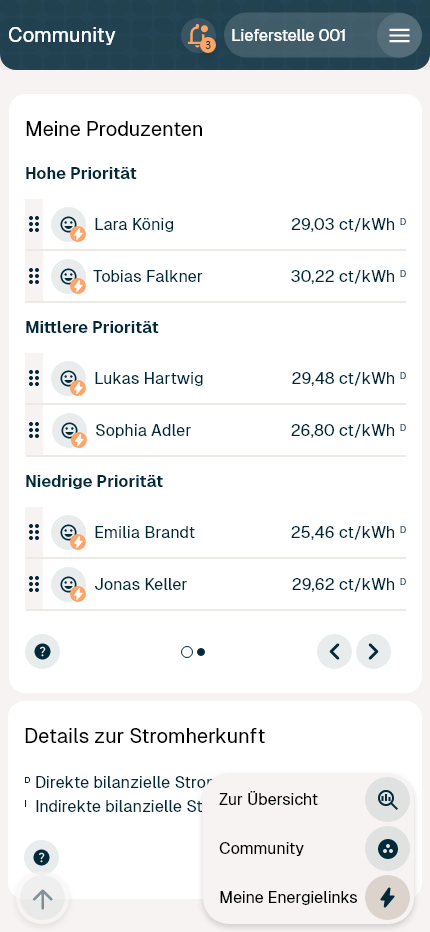
Task: Select the second page indicator dot
Action: coord(201,652)
